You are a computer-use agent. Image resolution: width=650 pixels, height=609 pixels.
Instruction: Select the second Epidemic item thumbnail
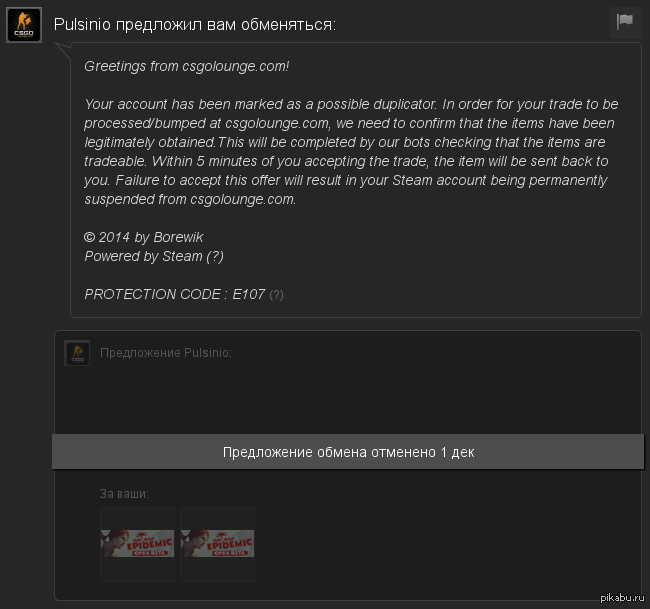click(x=217, y=544)
